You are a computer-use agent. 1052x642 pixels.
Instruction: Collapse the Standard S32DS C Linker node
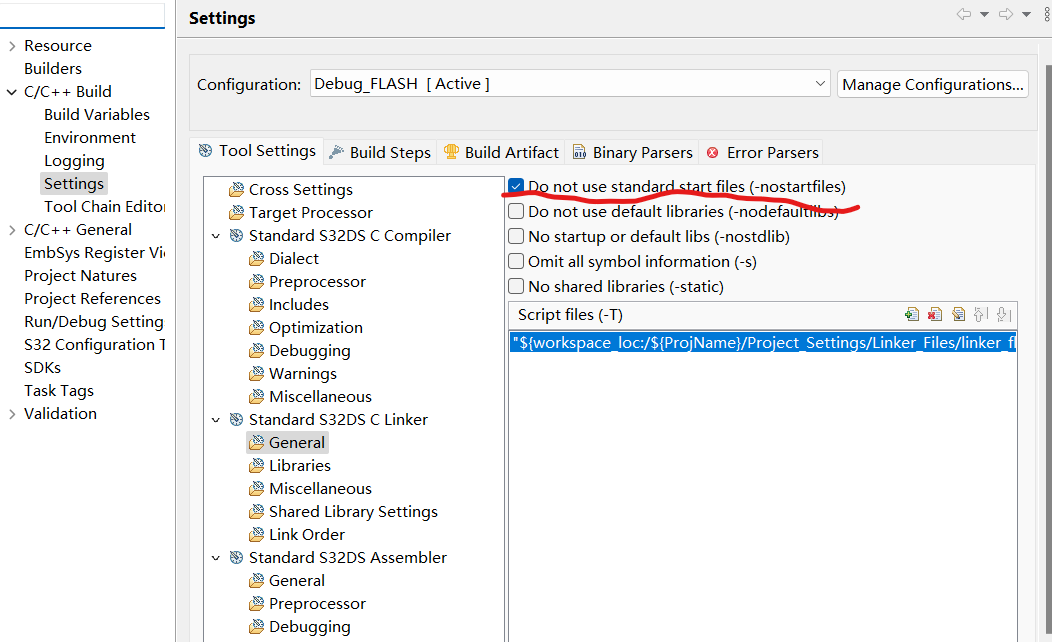coord(216,419)
